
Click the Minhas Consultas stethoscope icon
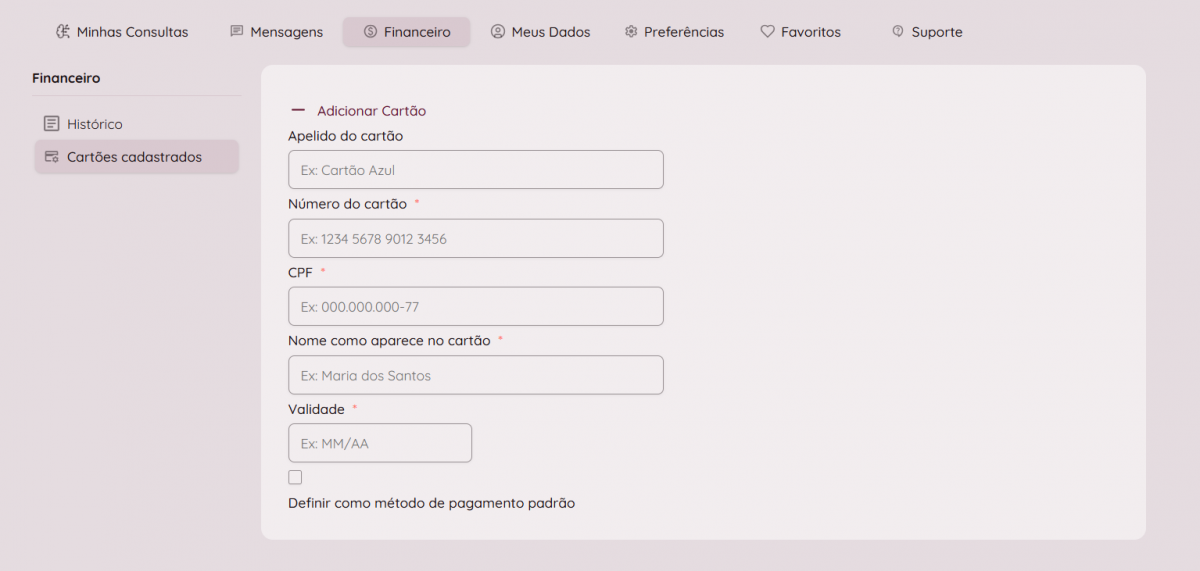click(x=63, y=32)
